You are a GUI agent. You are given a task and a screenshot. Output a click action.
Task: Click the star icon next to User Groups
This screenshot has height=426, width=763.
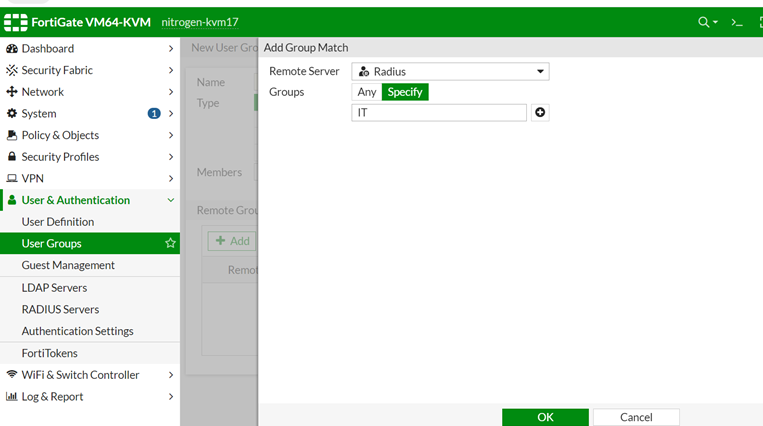point(170,243)
